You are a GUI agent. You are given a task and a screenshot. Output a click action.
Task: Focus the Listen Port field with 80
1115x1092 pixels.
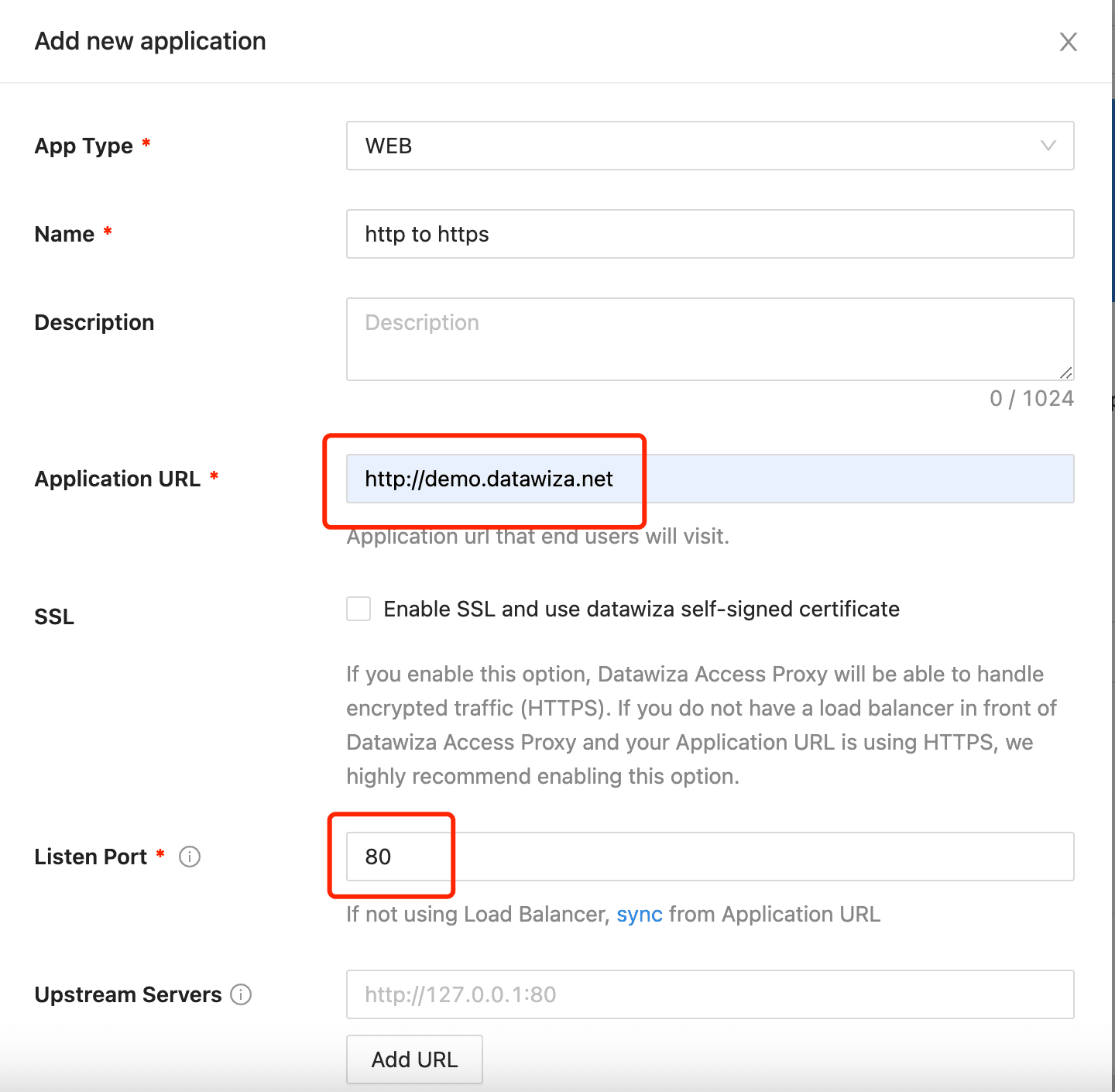coord(710,857)
